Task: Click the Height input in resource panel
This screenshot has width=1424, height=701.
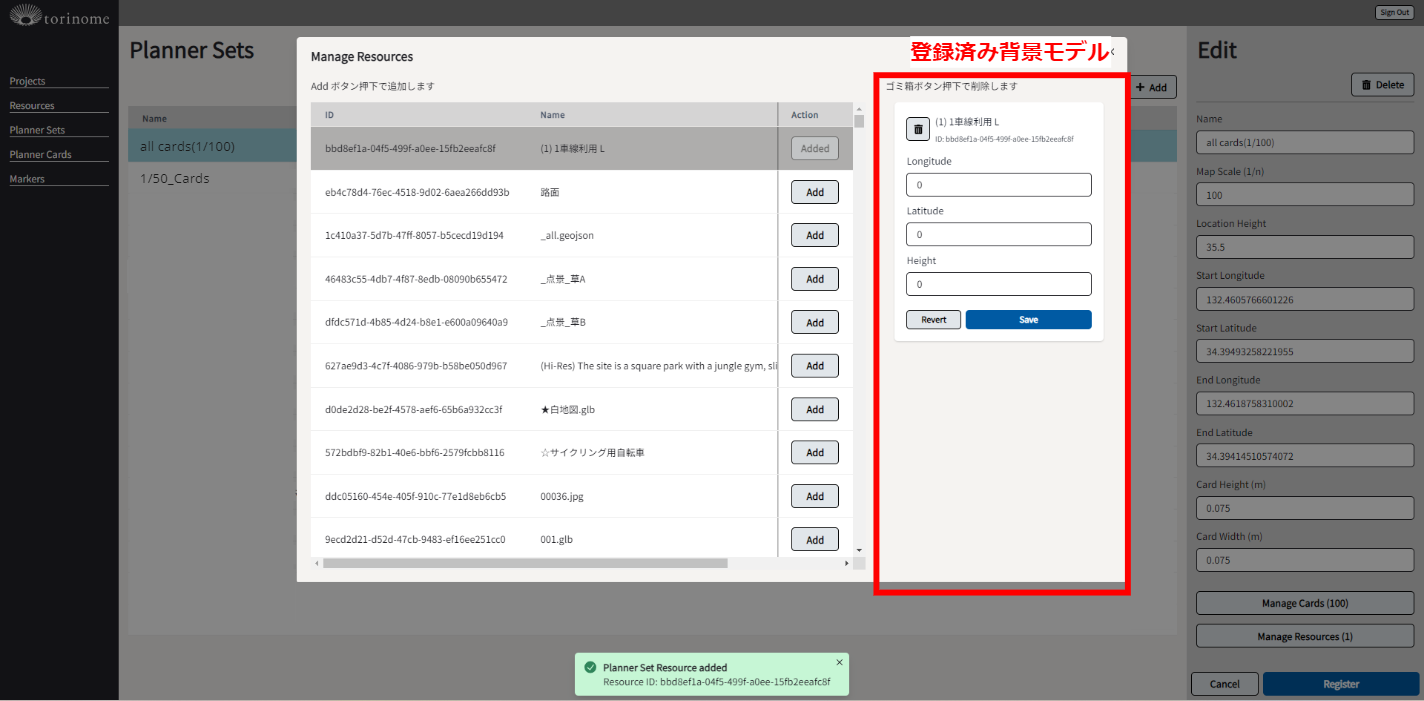Action: coord(998,284)
